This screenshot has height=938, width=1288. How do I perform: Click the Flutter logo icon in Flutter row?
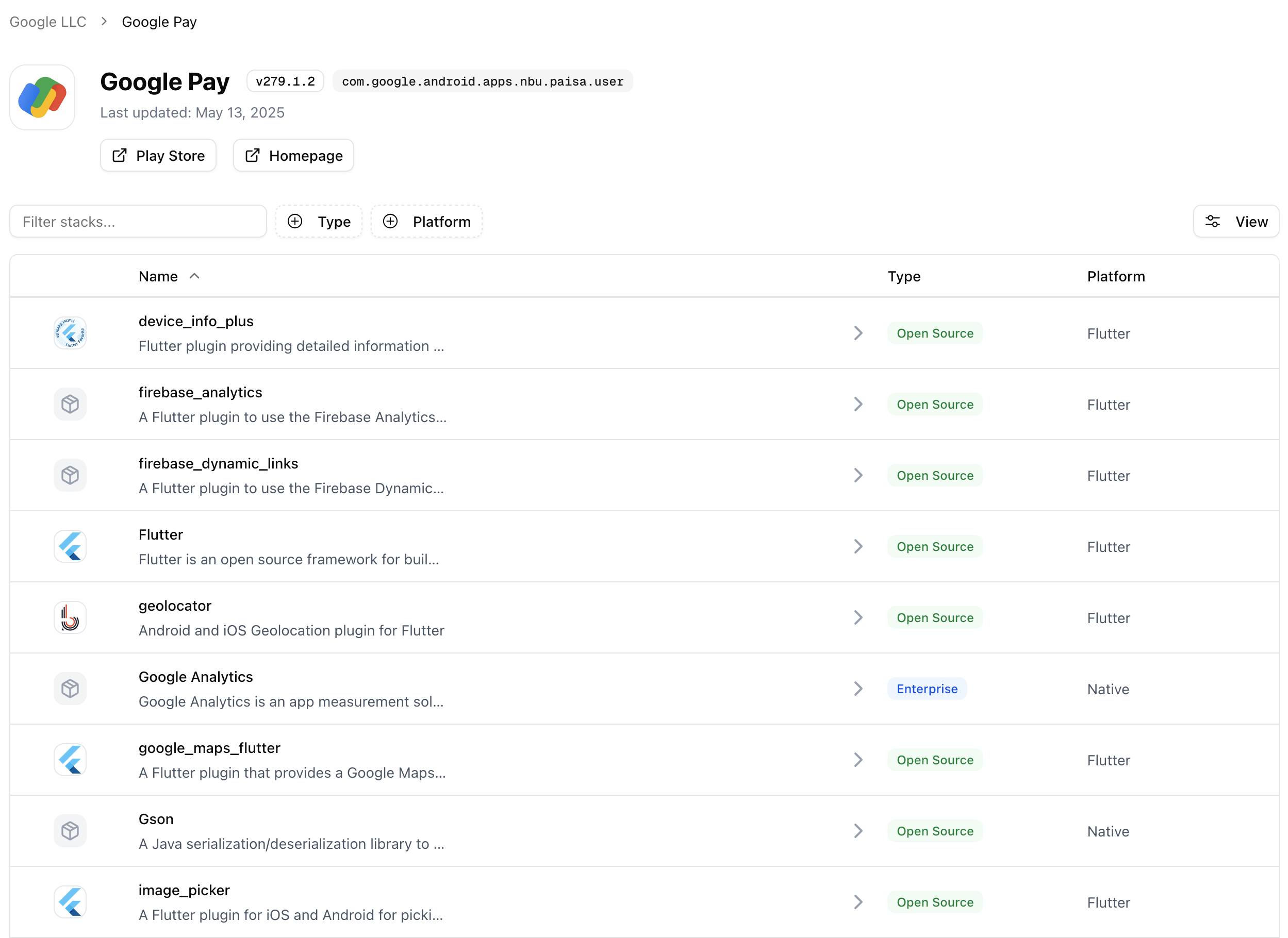tap(70, 546)
